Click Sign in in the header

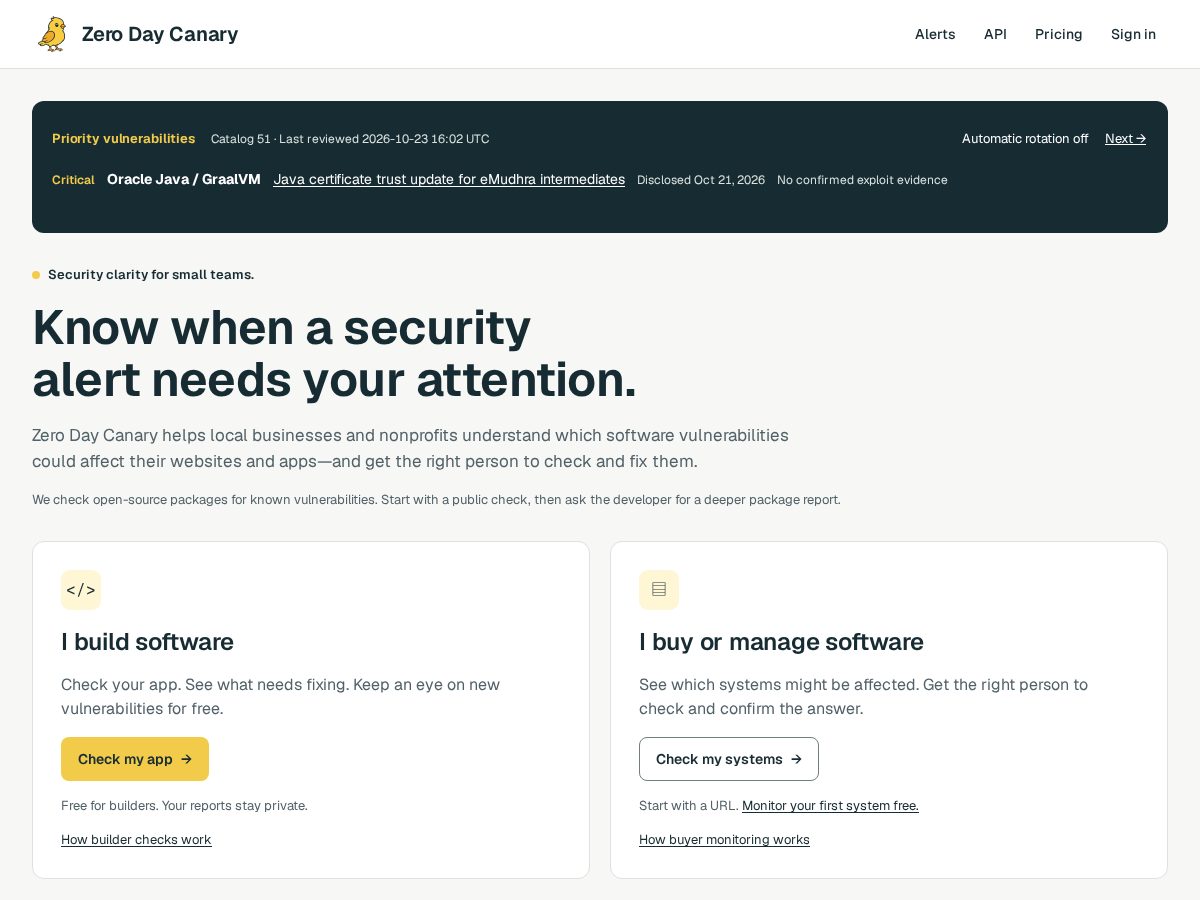(1133, 34)
